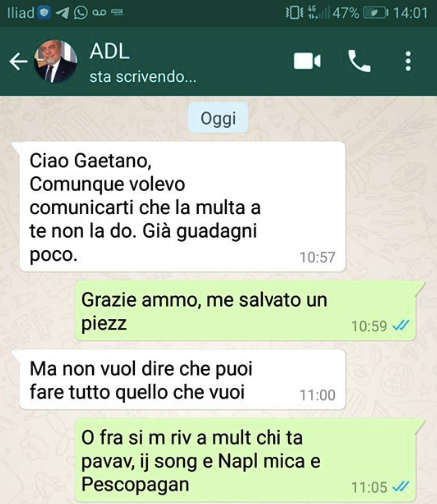437x504 pixels.
Task: Tap read ticks on the 11:05 message
Action: pos(400,487)
